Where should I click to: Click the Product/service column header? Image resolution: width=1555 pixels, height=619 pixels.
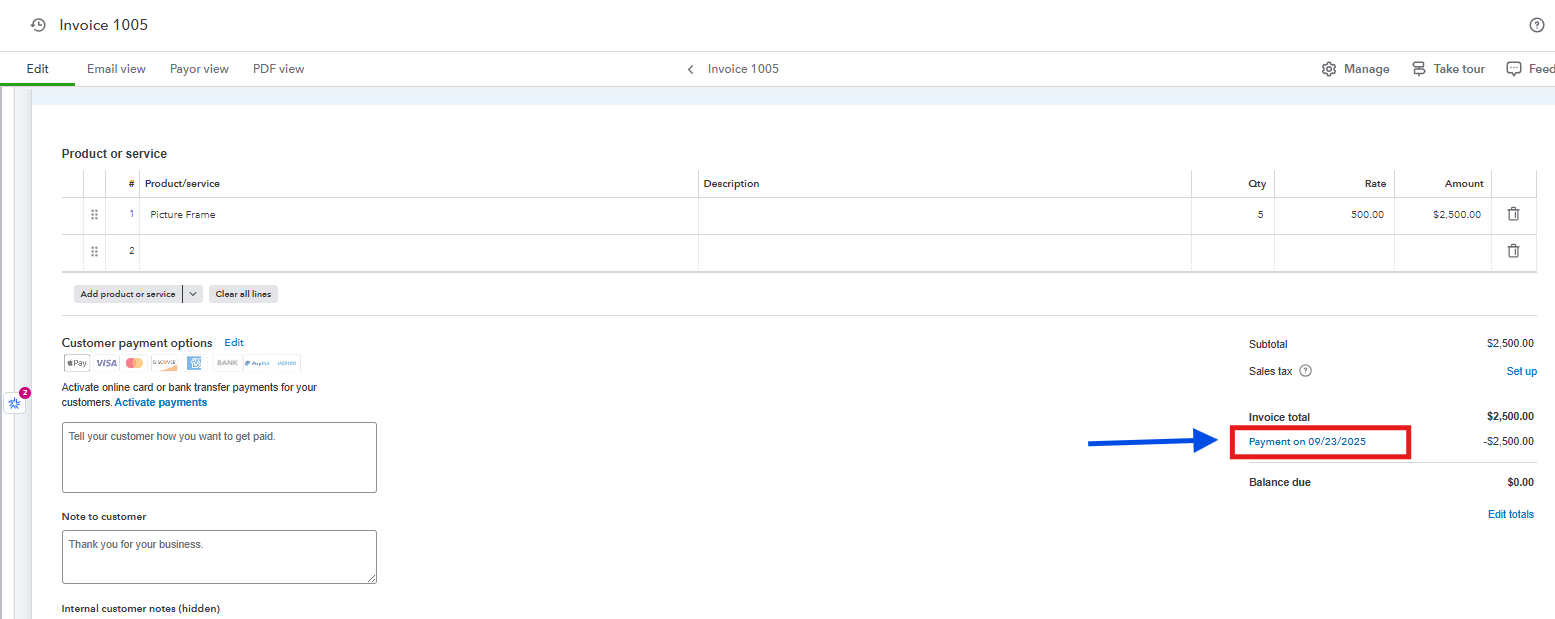tap(182, 184)
